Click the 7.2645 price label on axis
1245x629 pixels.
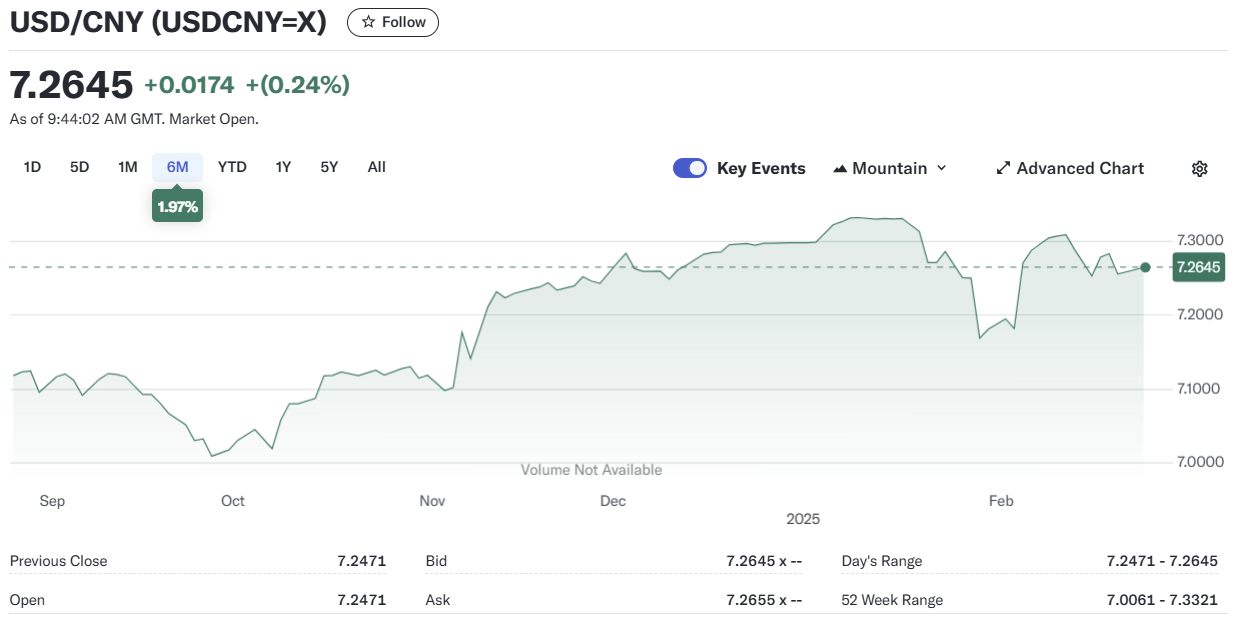coord(1198,267)
